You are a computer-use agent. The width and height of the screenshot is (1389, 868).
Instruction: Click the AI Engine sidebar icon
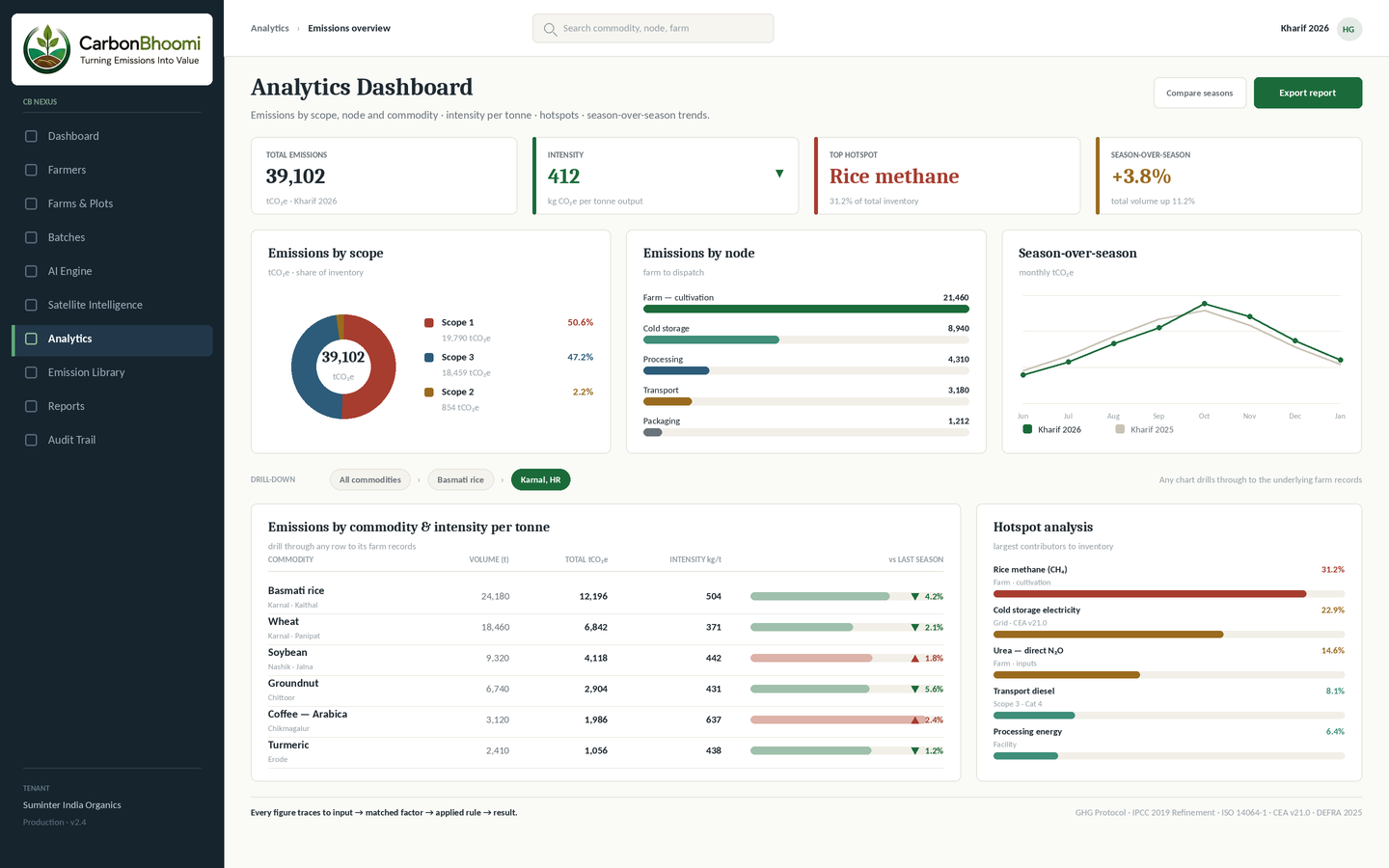[31, 271]
